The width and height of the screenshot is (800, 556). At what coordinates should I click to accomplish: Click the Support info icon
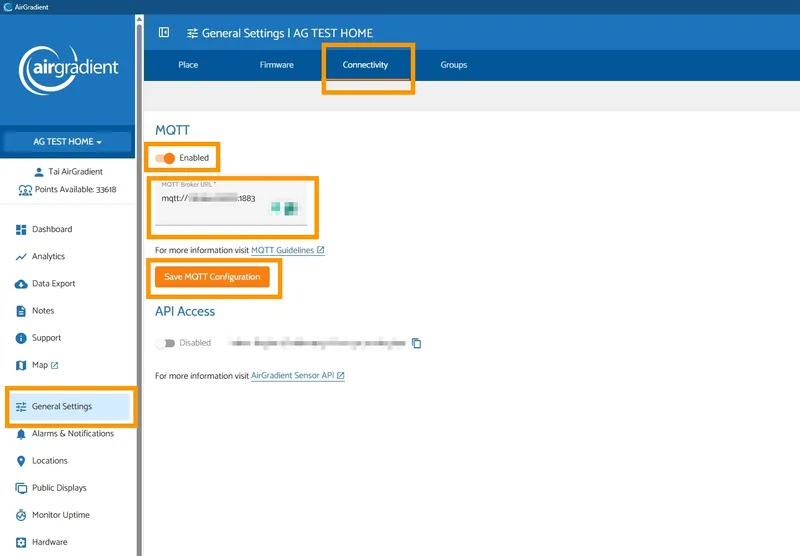click(21, 338)
